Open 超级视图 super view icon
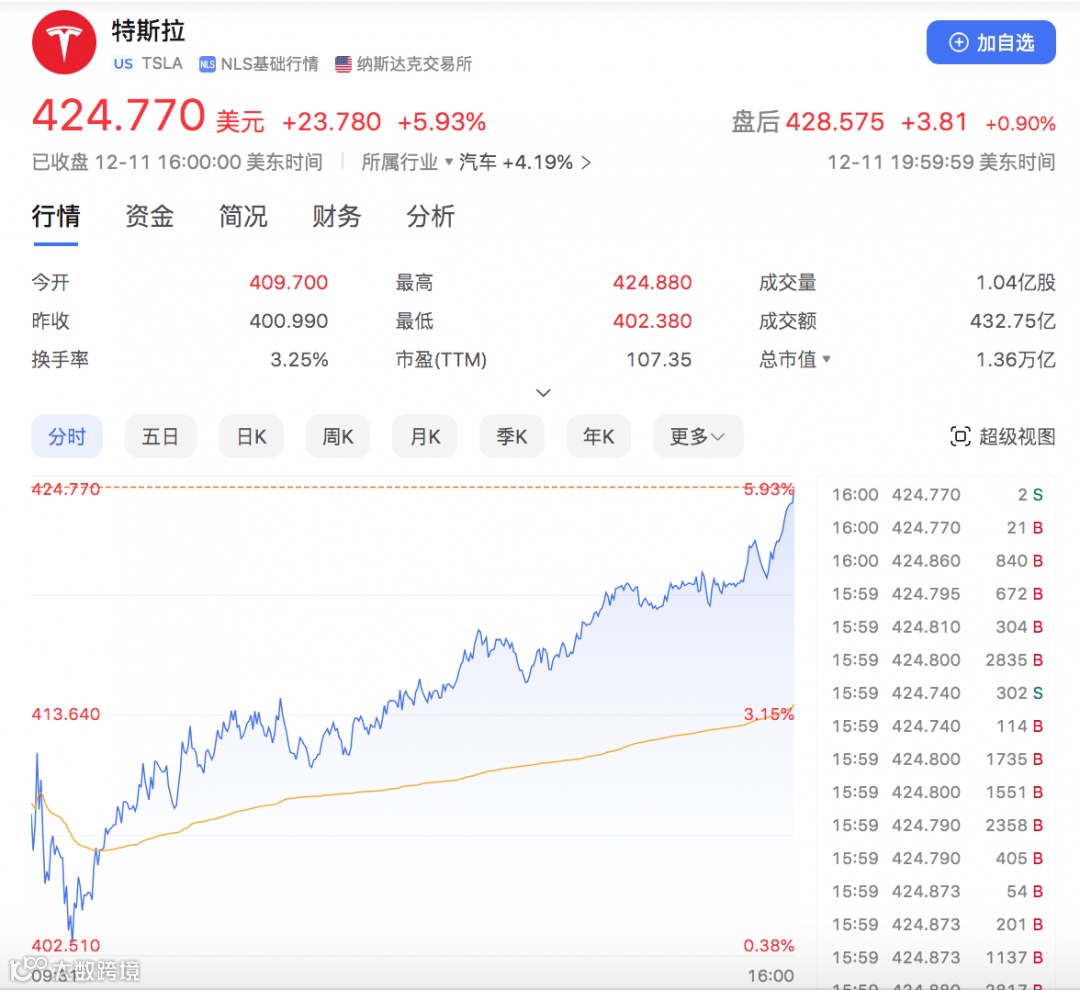This screenshot has width=1080, height=990. click(960, 436)
